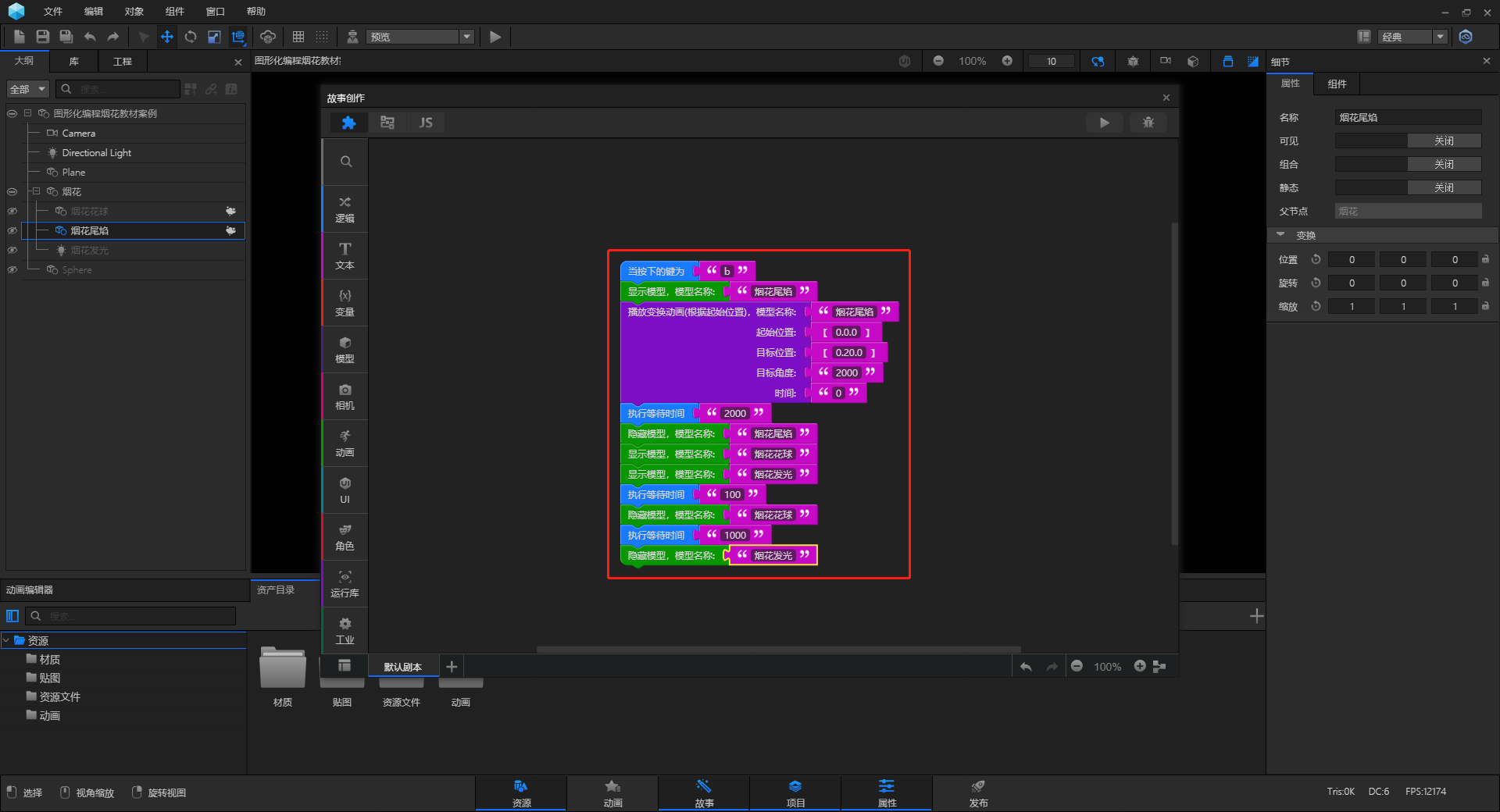Toggle the lock icon for 缩放

[1485, 307]
